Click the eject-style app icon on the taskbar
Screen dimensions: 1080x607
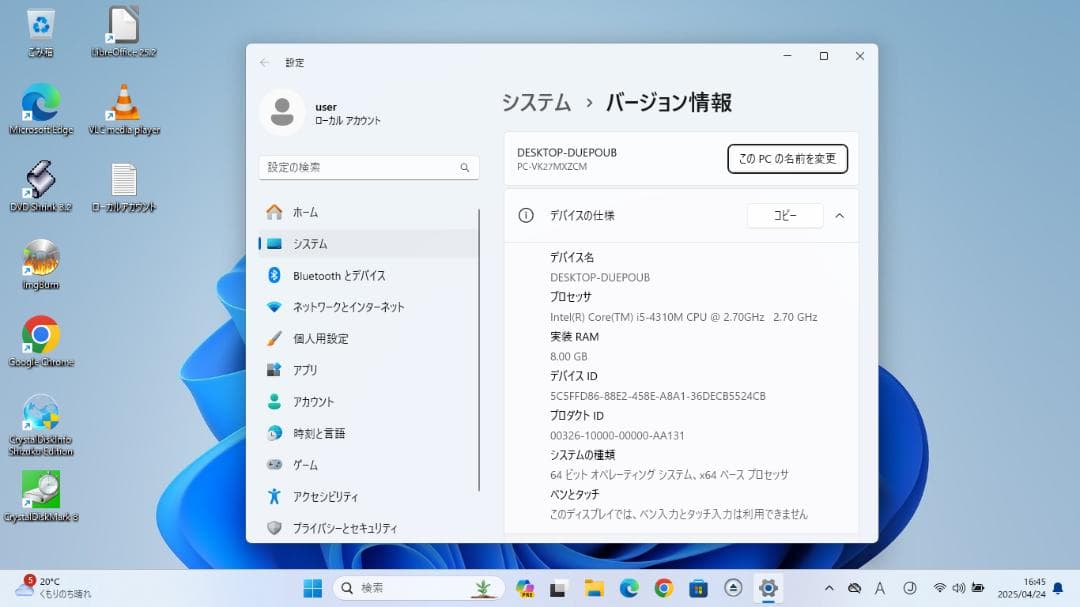coord(733,588)
